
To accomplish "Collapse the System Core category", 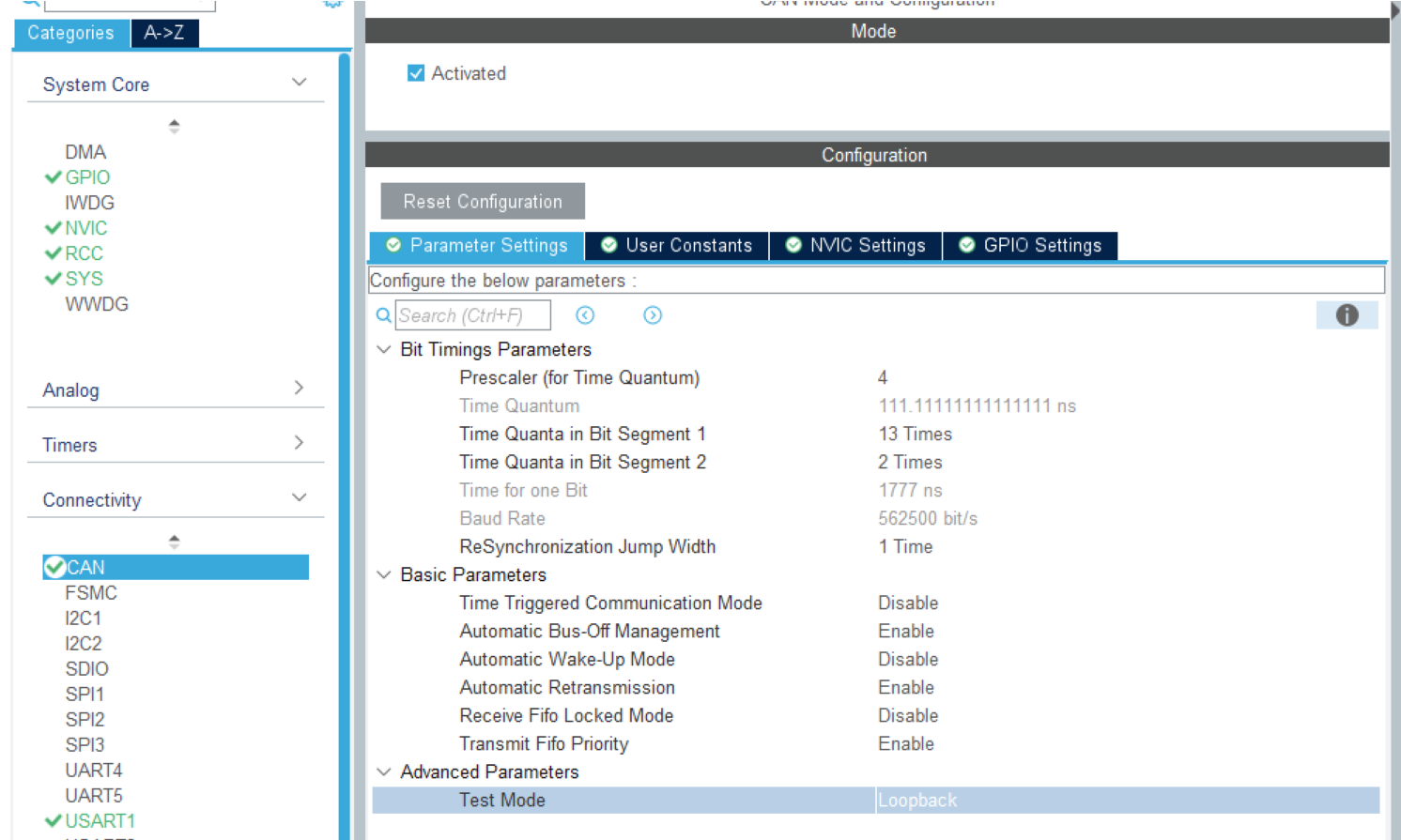I will [x=299, y=83].
